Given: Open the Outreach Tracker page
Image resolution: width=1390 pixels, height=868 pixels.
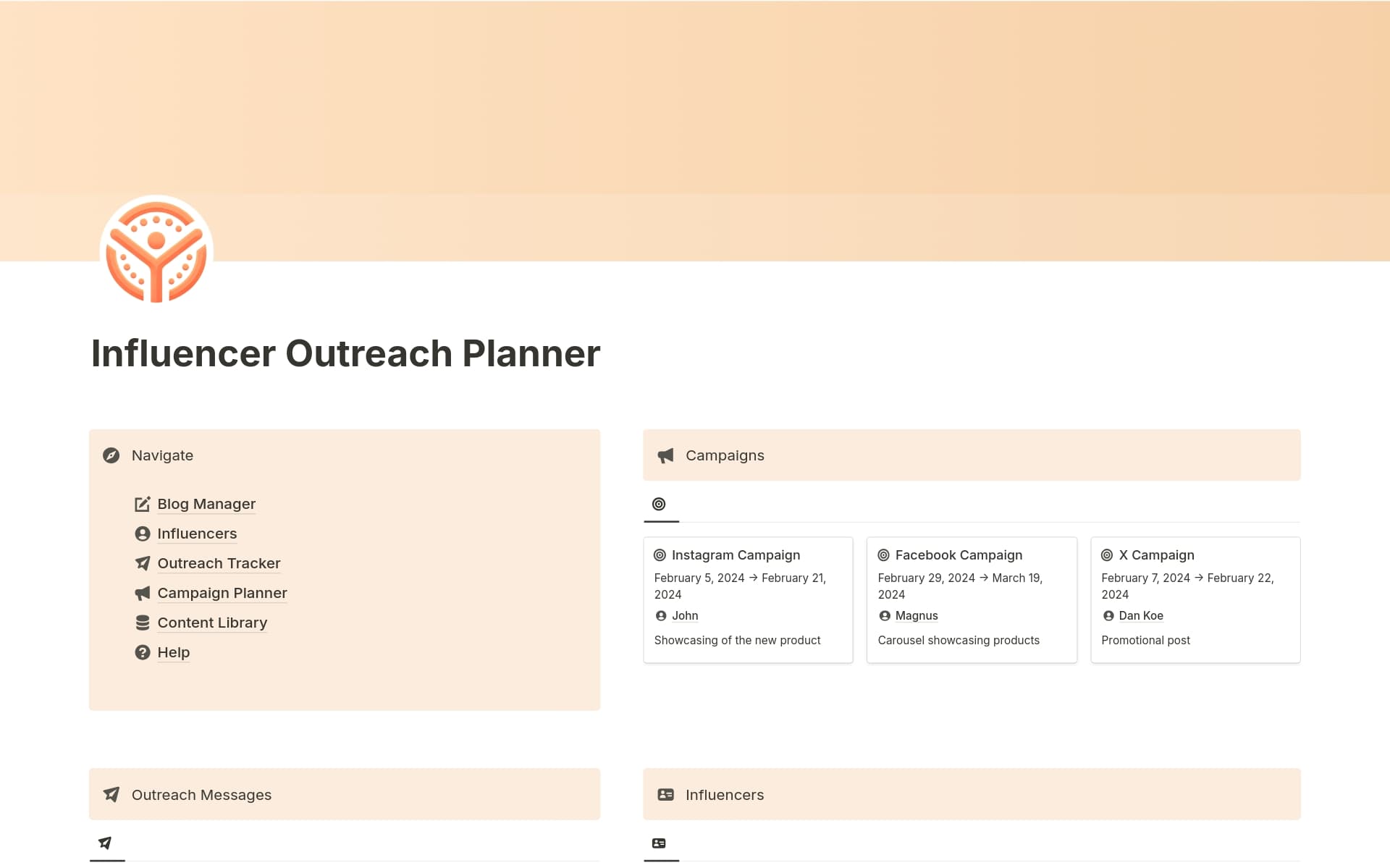Looking at the screenshot, I should pos(219,563).
